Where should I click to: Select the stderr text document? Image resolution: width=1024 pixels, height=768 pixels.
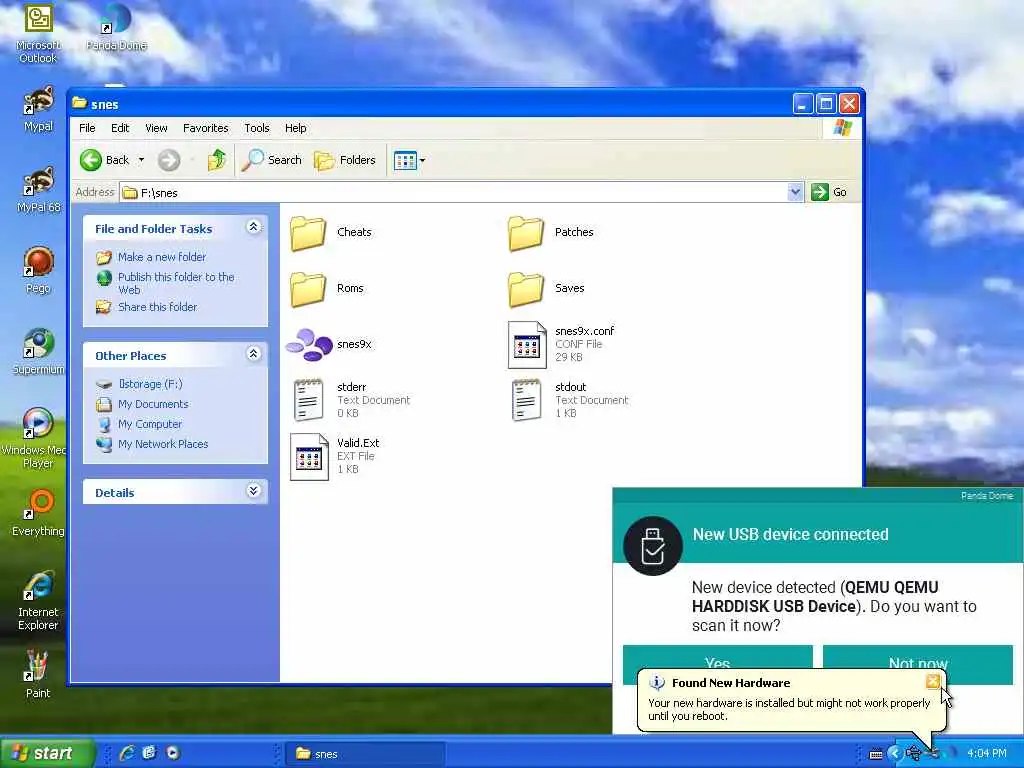[351, 400]
